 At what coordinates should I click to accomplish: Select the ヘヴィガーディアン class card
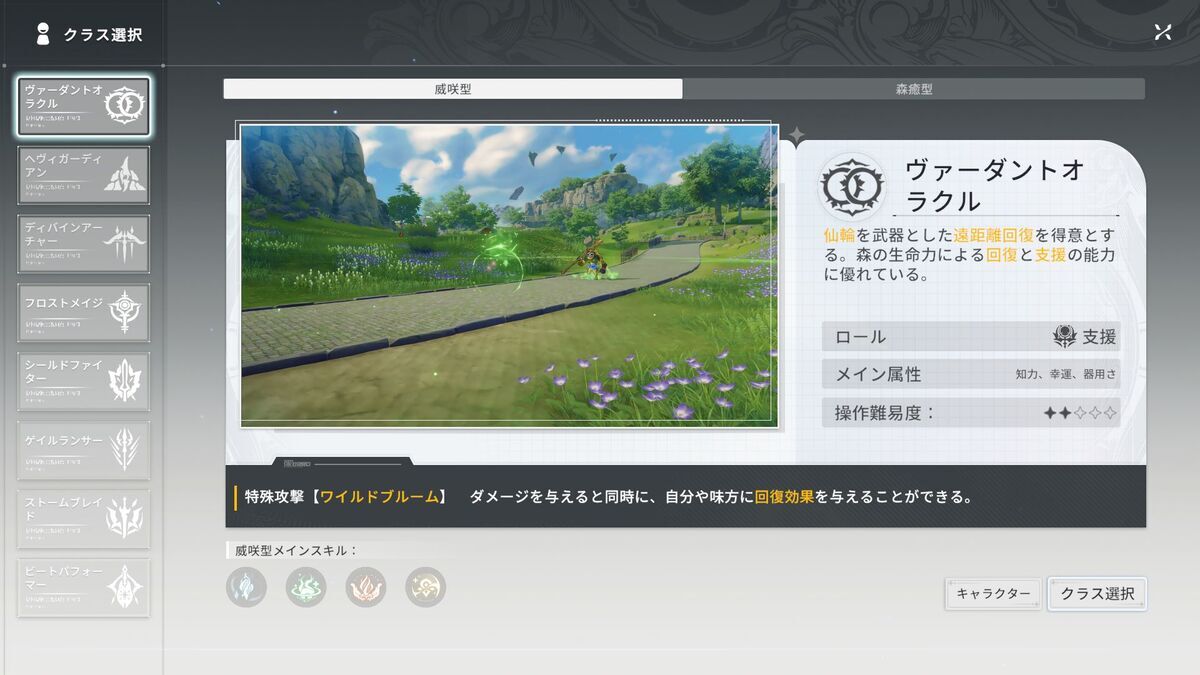click(x=84, y=175)
